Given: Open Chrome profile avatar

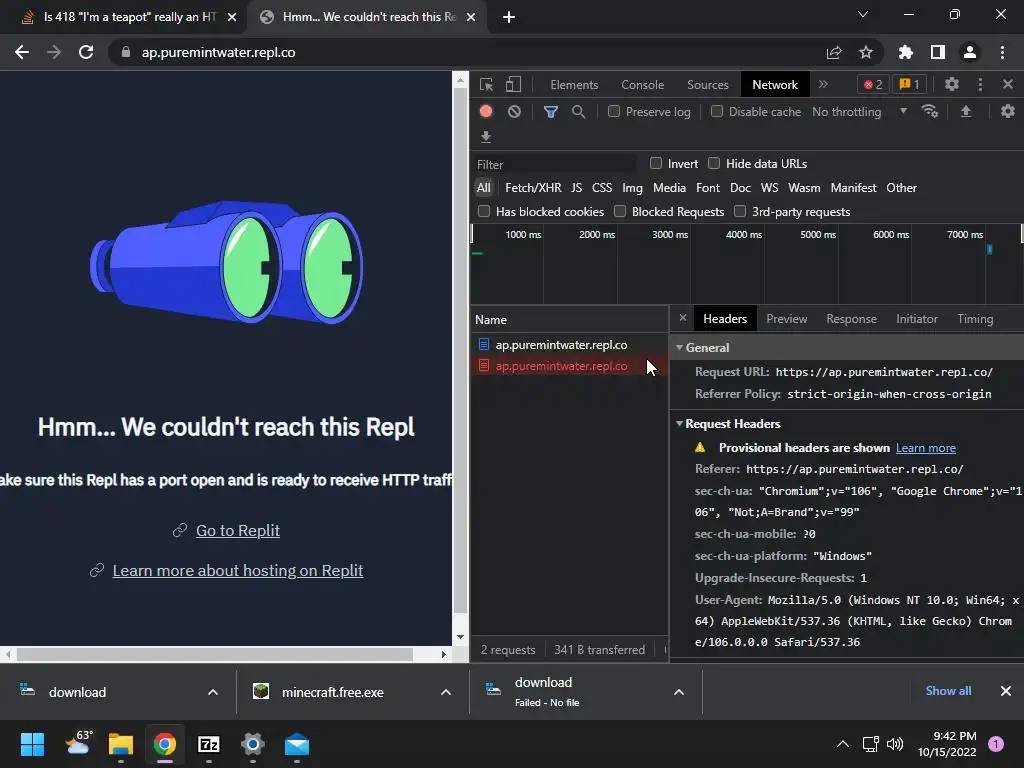Looking at the screenshot, I should [x=970, y=52].
